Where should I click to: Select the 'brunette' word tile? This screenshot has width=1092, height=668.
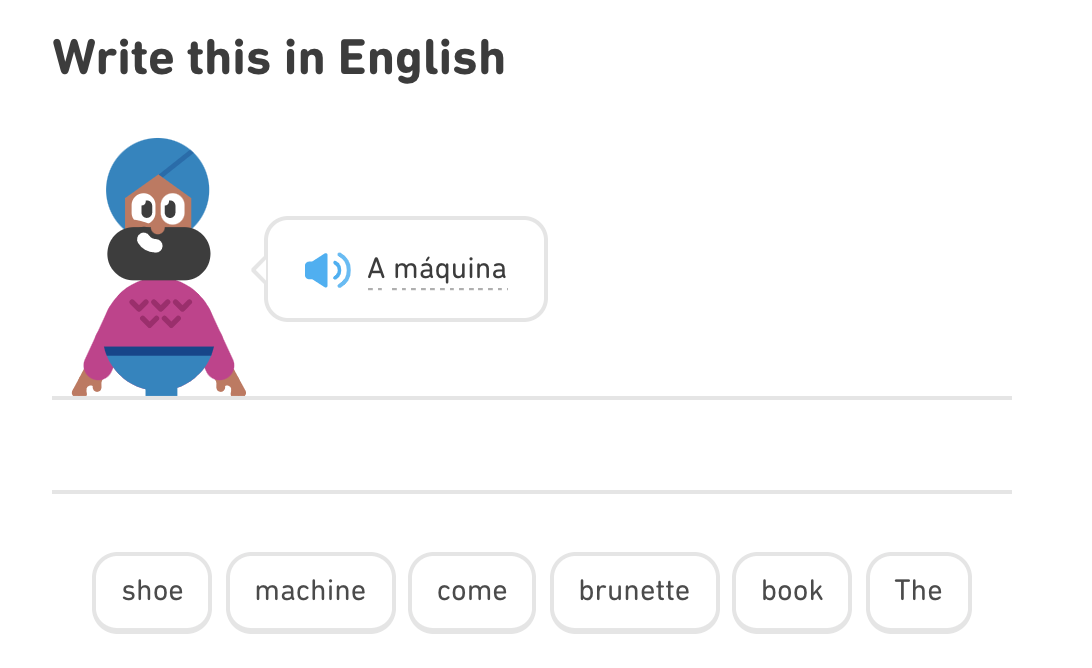pos(634,592)
